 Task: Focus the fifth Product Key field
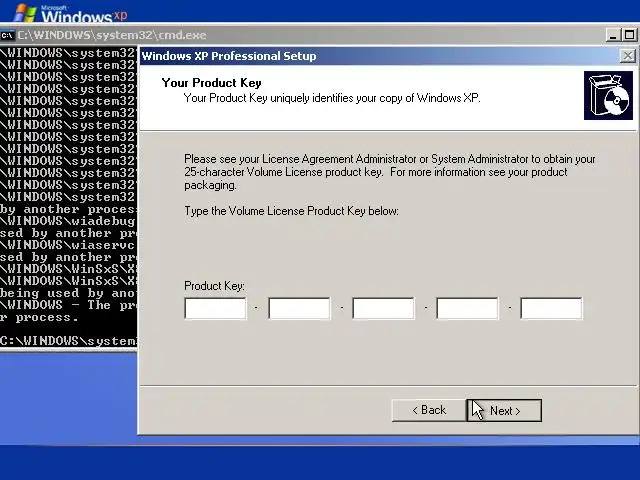[551, 308]
